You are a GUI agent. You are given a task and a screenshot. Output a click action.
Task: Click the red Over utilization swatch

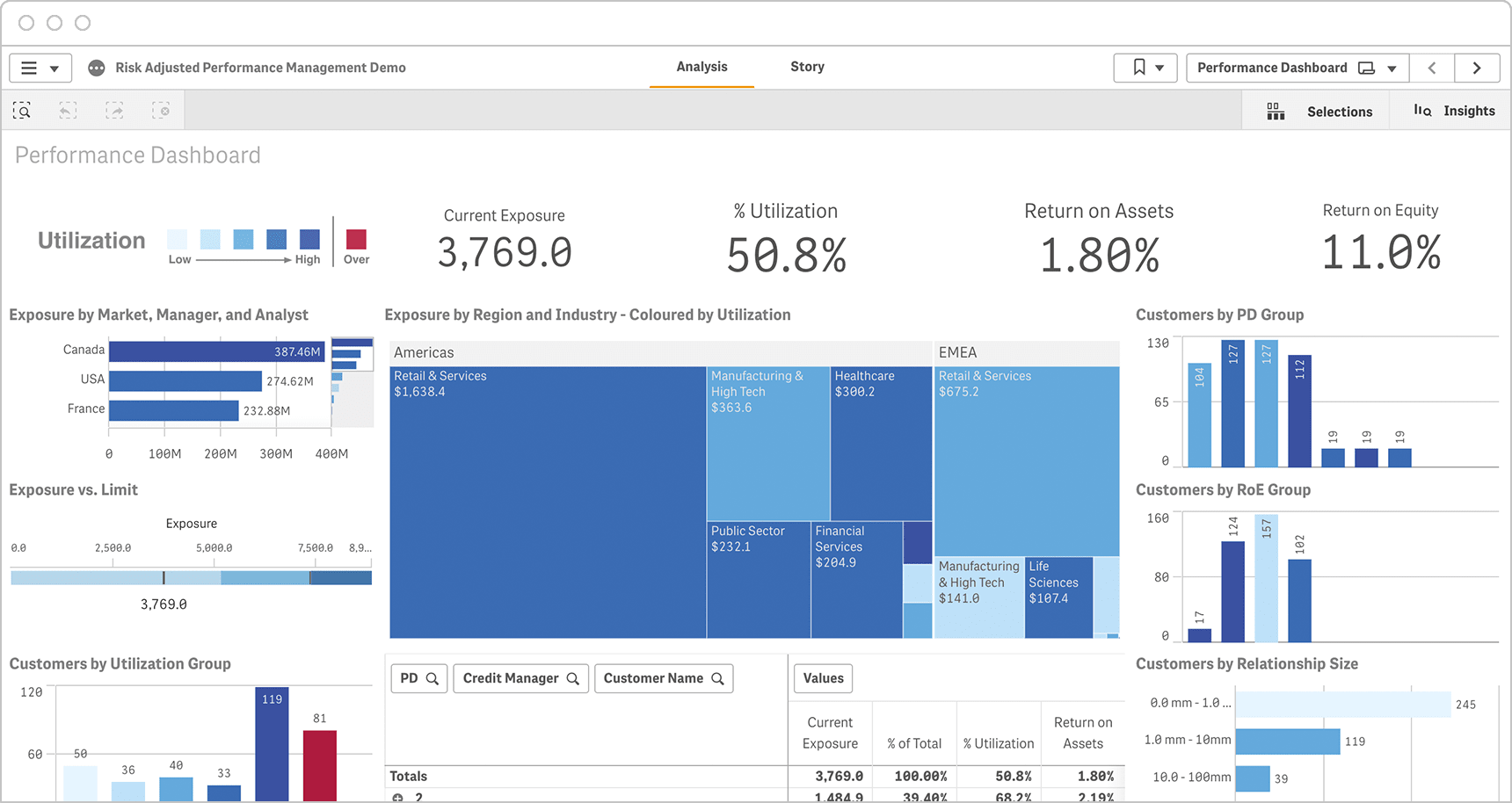[x=356, y=239]
